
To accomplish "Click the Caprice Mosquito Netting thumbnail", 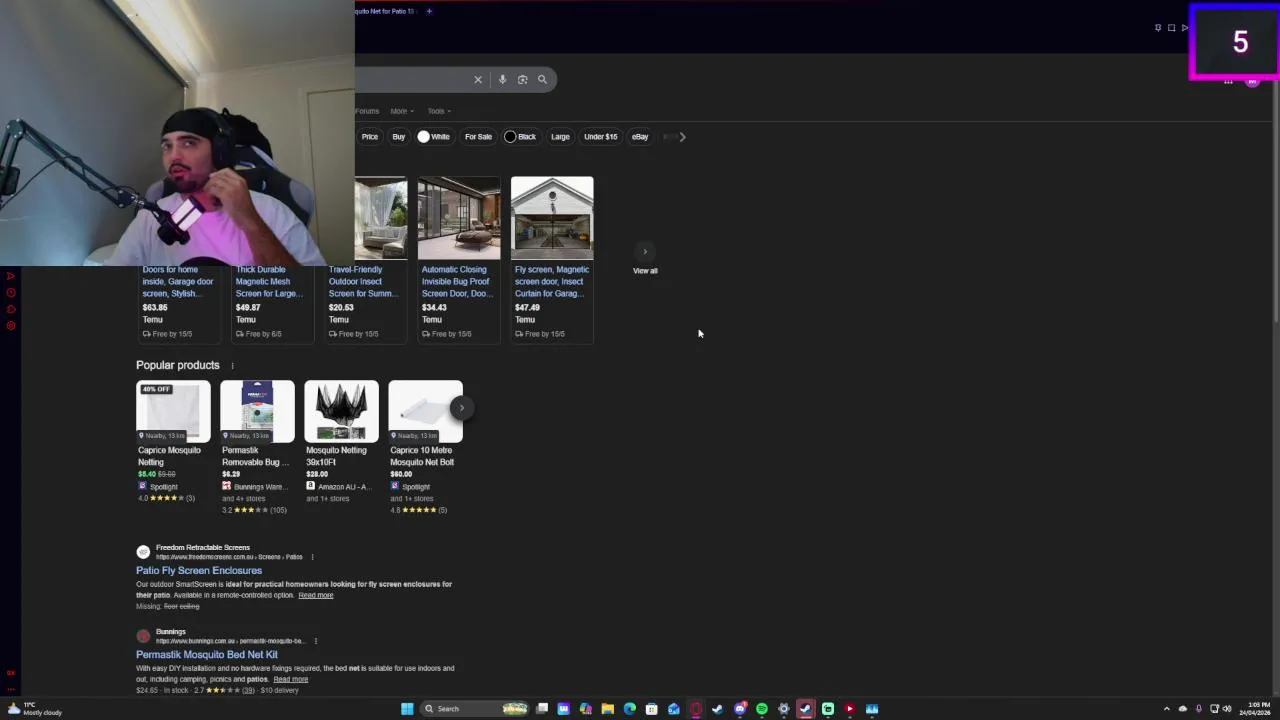I will coord(174,411).
